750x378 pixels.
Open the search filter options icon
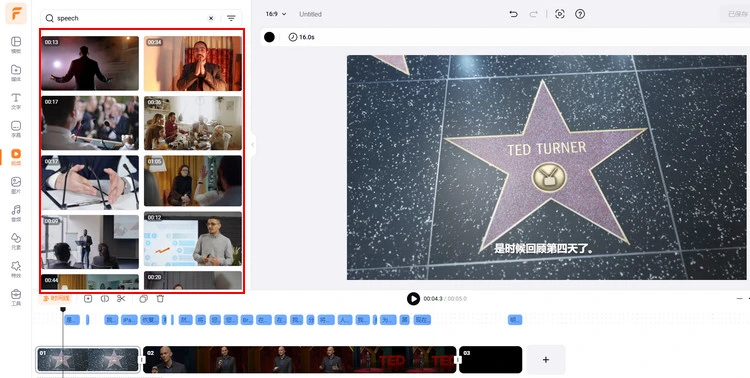click(x=231, y=18)
